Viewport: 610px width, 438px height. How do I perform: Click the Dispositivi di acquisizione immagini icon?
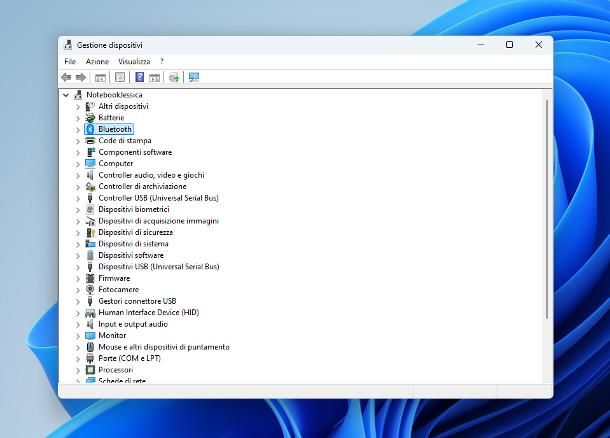90,221
